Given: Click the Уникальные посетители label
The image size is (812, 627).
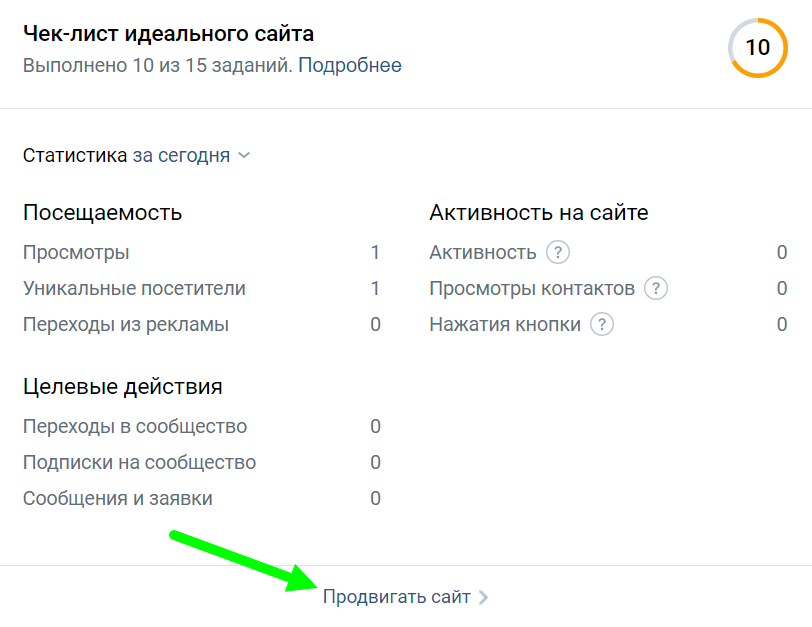Looking at the screenshot, I should [134, 288].
